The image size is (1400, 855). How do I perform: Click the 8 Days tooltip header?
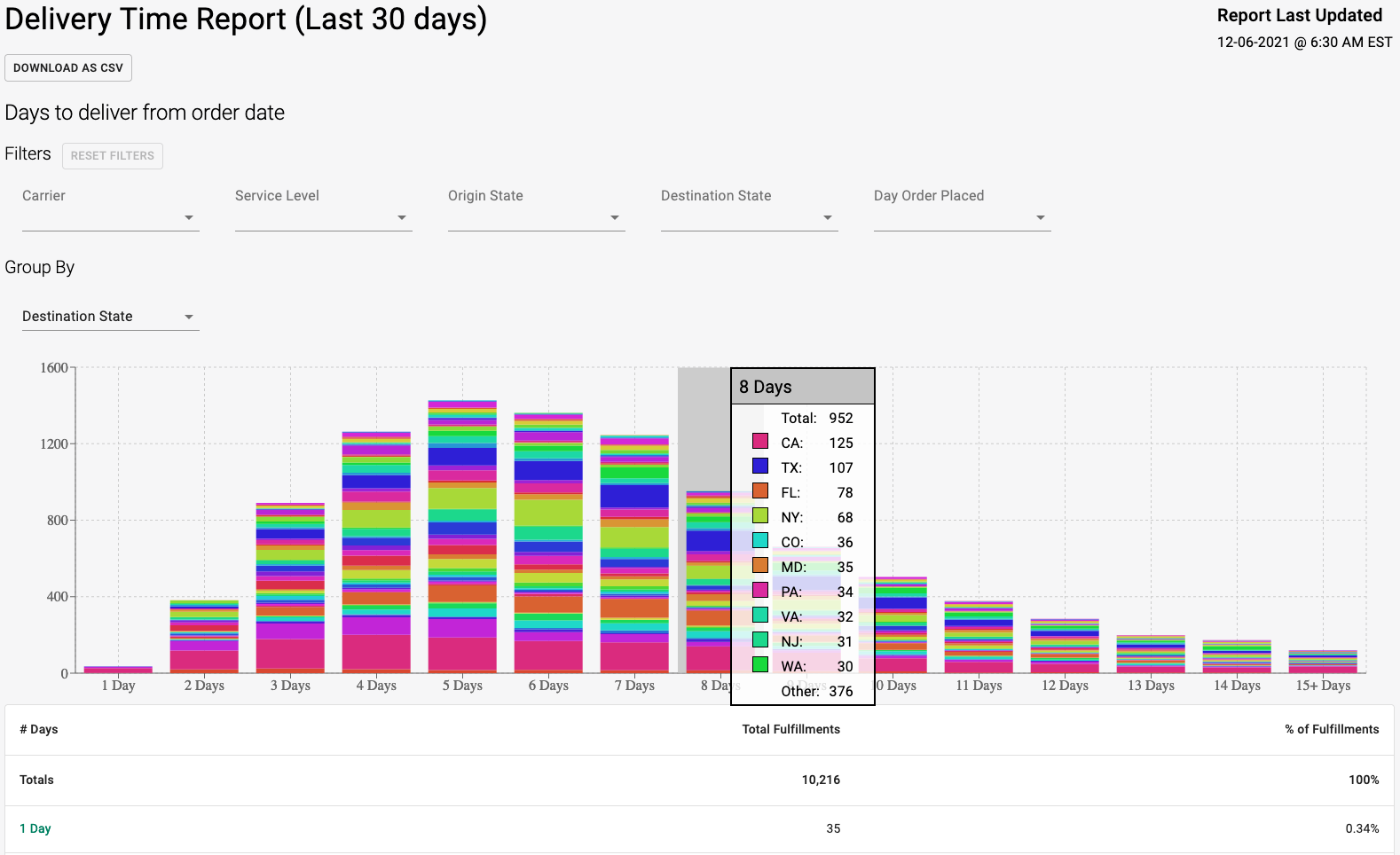click(803, 387)
